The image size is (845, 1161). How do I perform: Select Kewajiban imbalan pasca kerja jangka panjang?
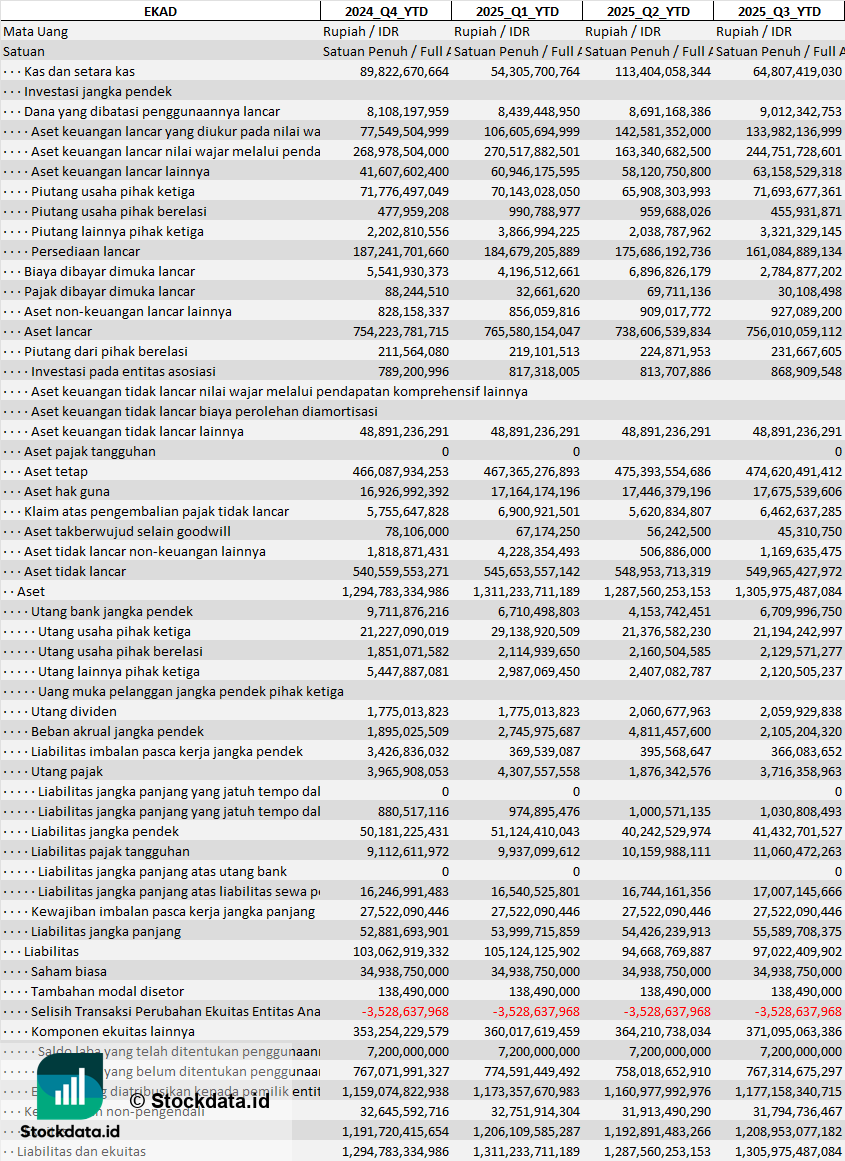tap(173, 911)
